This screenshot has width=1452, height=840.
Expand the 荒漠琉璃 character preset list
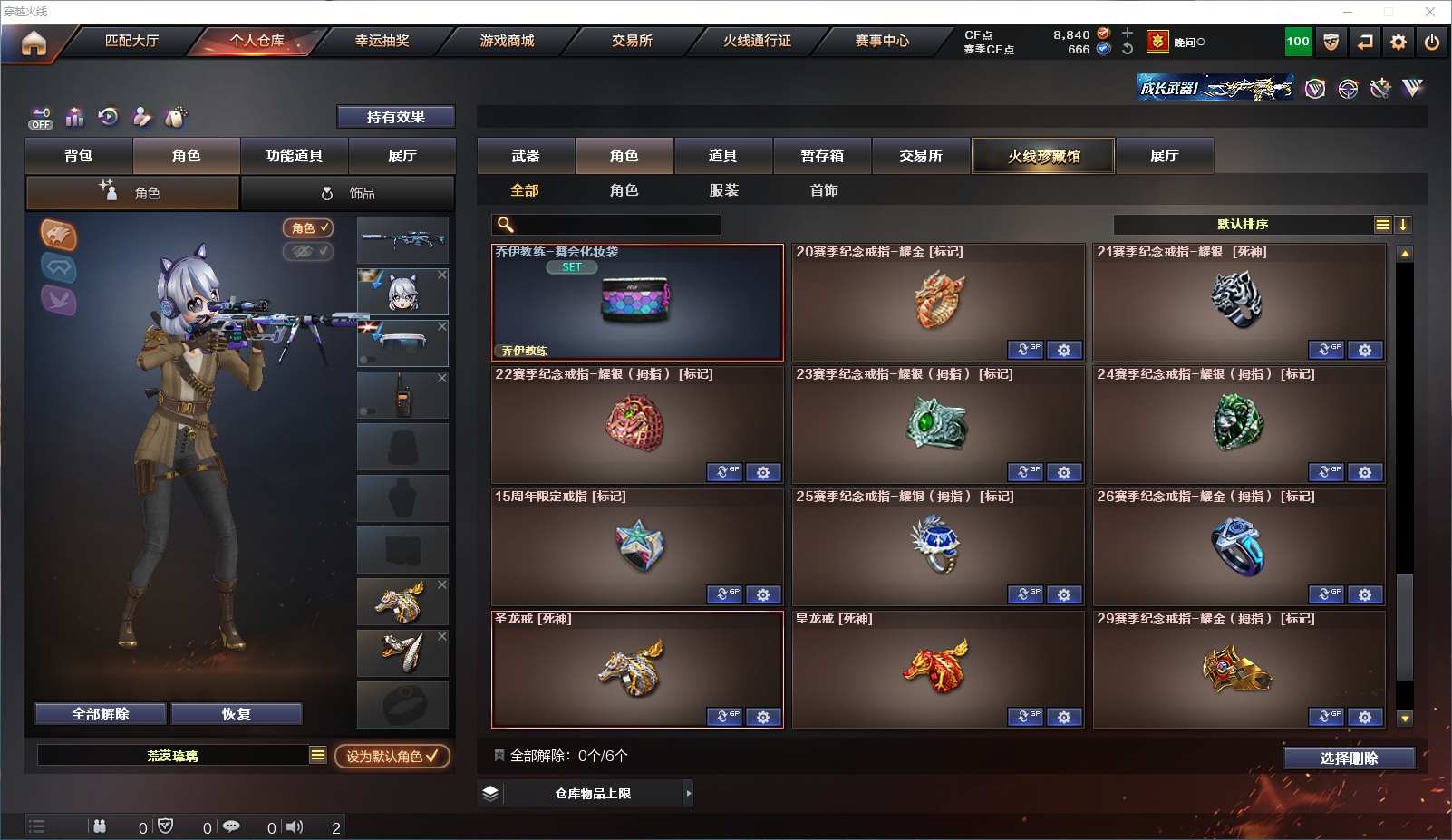317,755
